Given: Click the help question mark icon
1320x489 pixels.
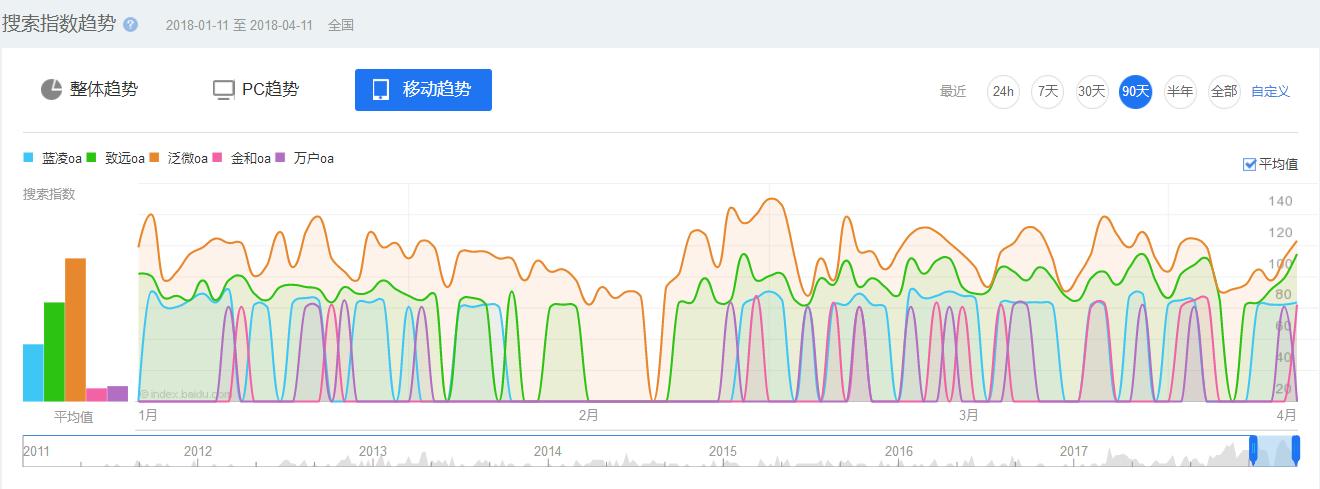Looking at the screenshot, I should [131, 24].
